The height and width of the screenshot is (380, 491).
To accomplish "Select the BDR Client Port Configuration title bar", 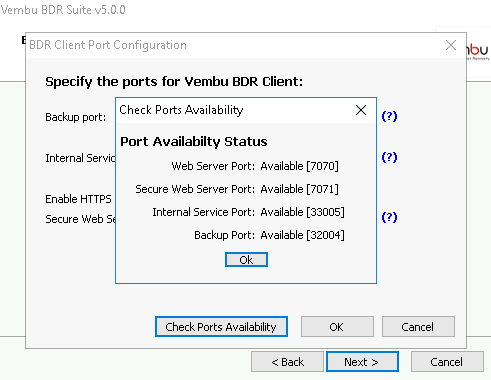I will [233, 45].
